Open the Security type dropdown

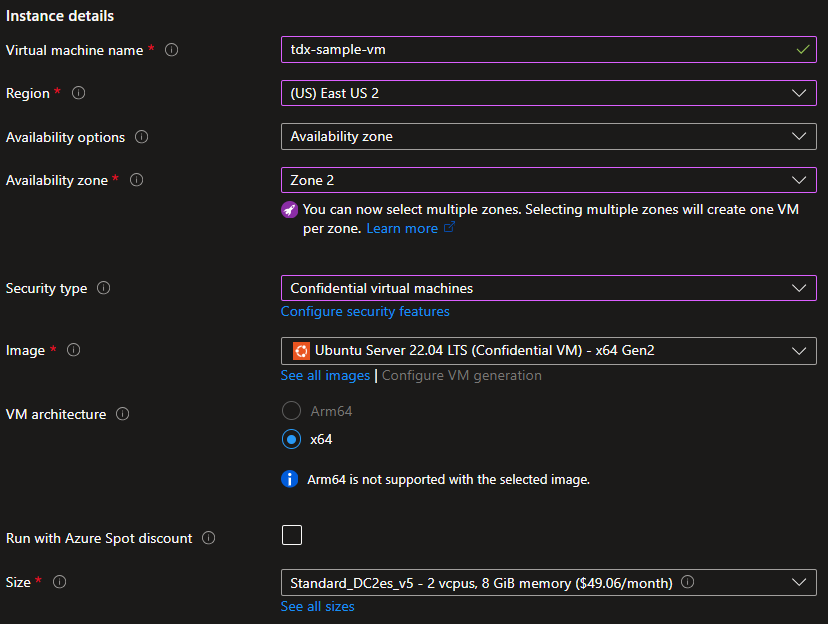pos(548,288)
